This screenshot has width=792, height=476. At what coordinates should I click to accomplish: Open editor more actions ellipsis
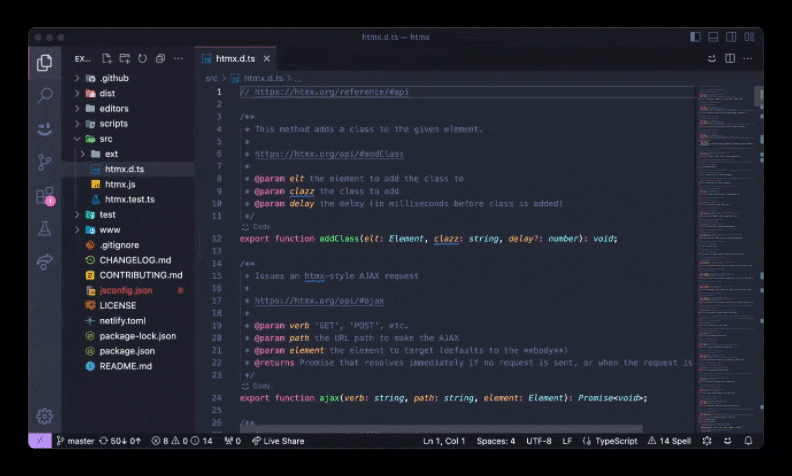[x=748, y=59]
